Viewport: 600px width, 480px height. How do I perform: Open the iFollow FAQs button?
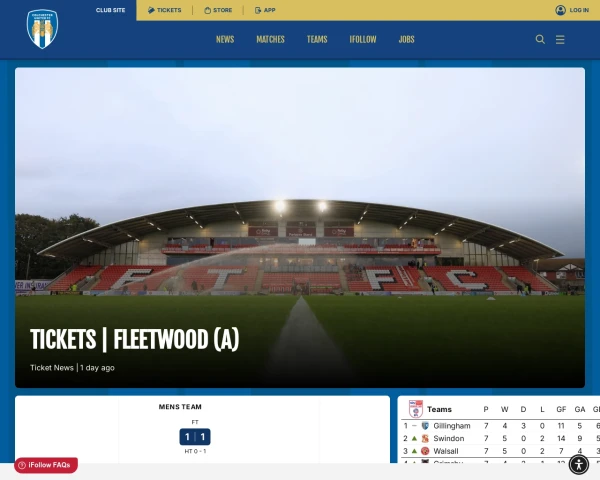tap(46, 465)
